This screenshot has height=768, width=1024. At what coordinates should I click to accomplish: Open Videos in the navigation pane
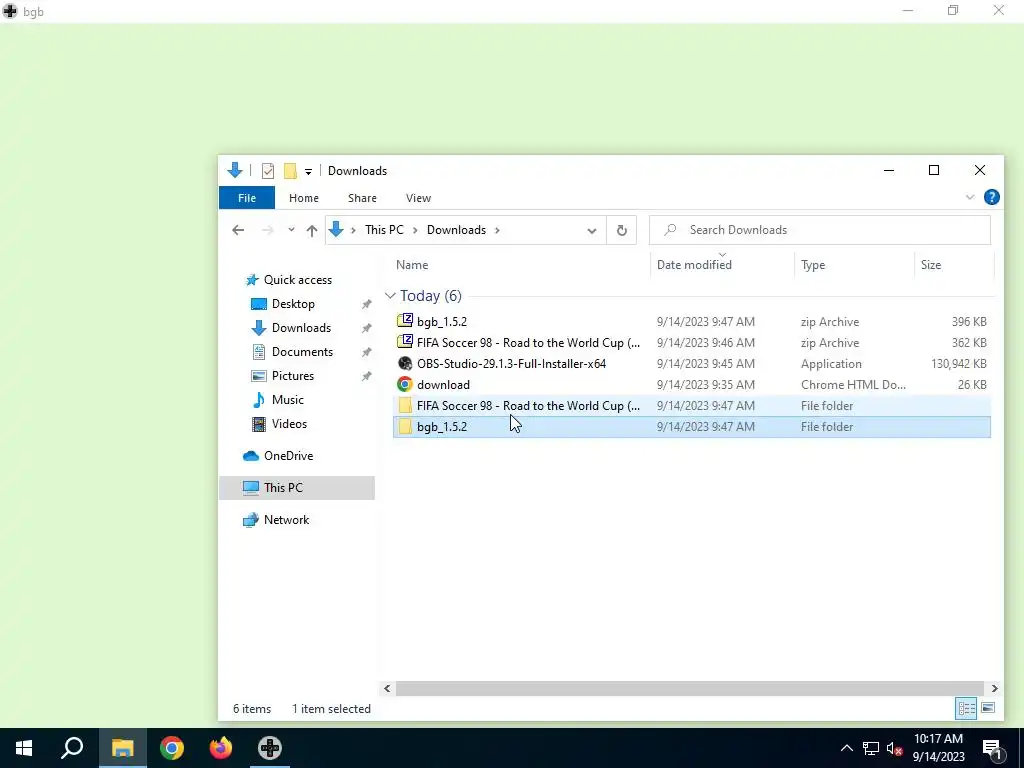tap(289, 424)
